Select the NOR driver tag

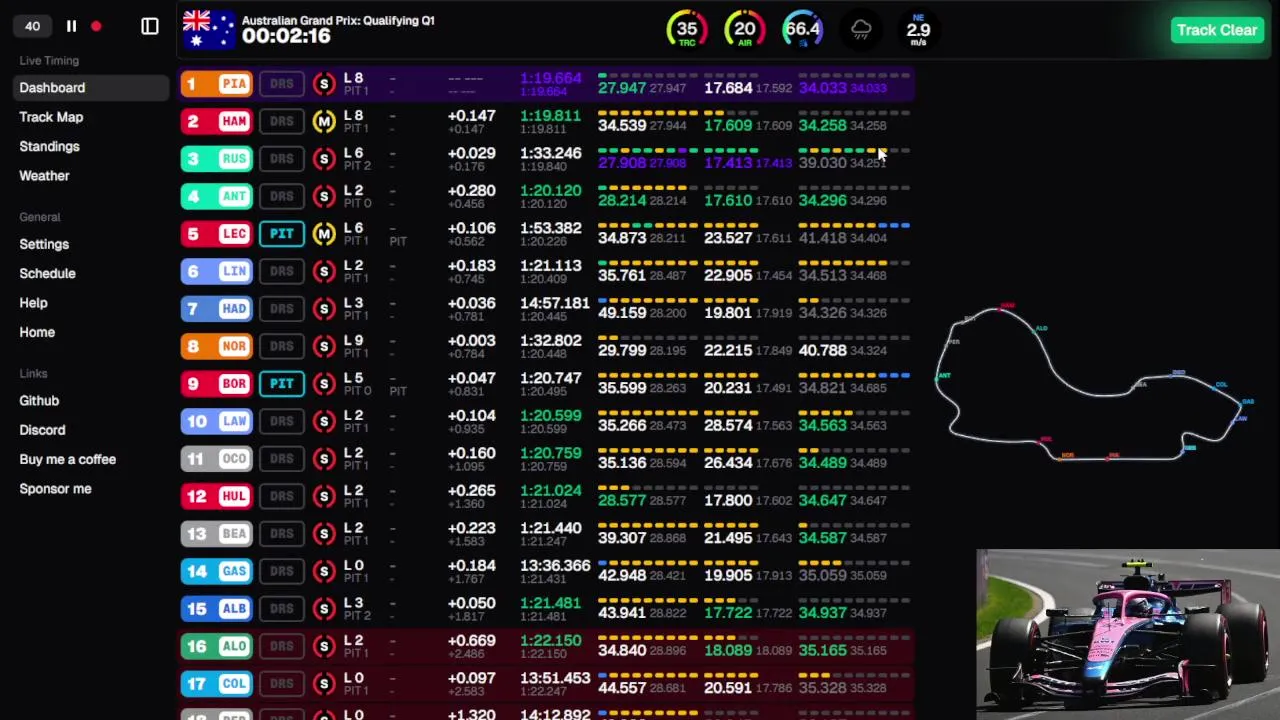(216, 346)
